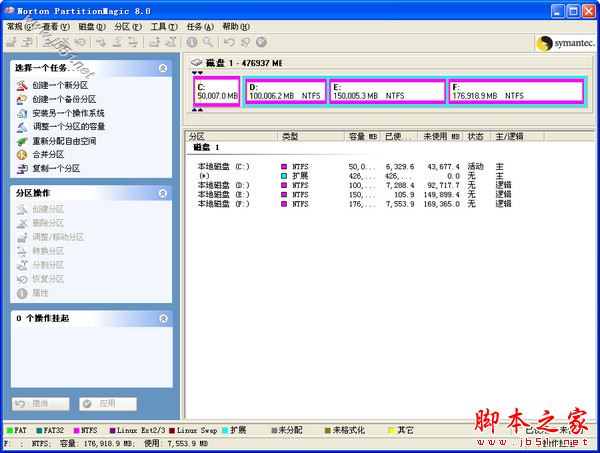Click the olive 未格式化 legend swatch
The height and width of the screenshot is (453, 600).
pos(328,430)
